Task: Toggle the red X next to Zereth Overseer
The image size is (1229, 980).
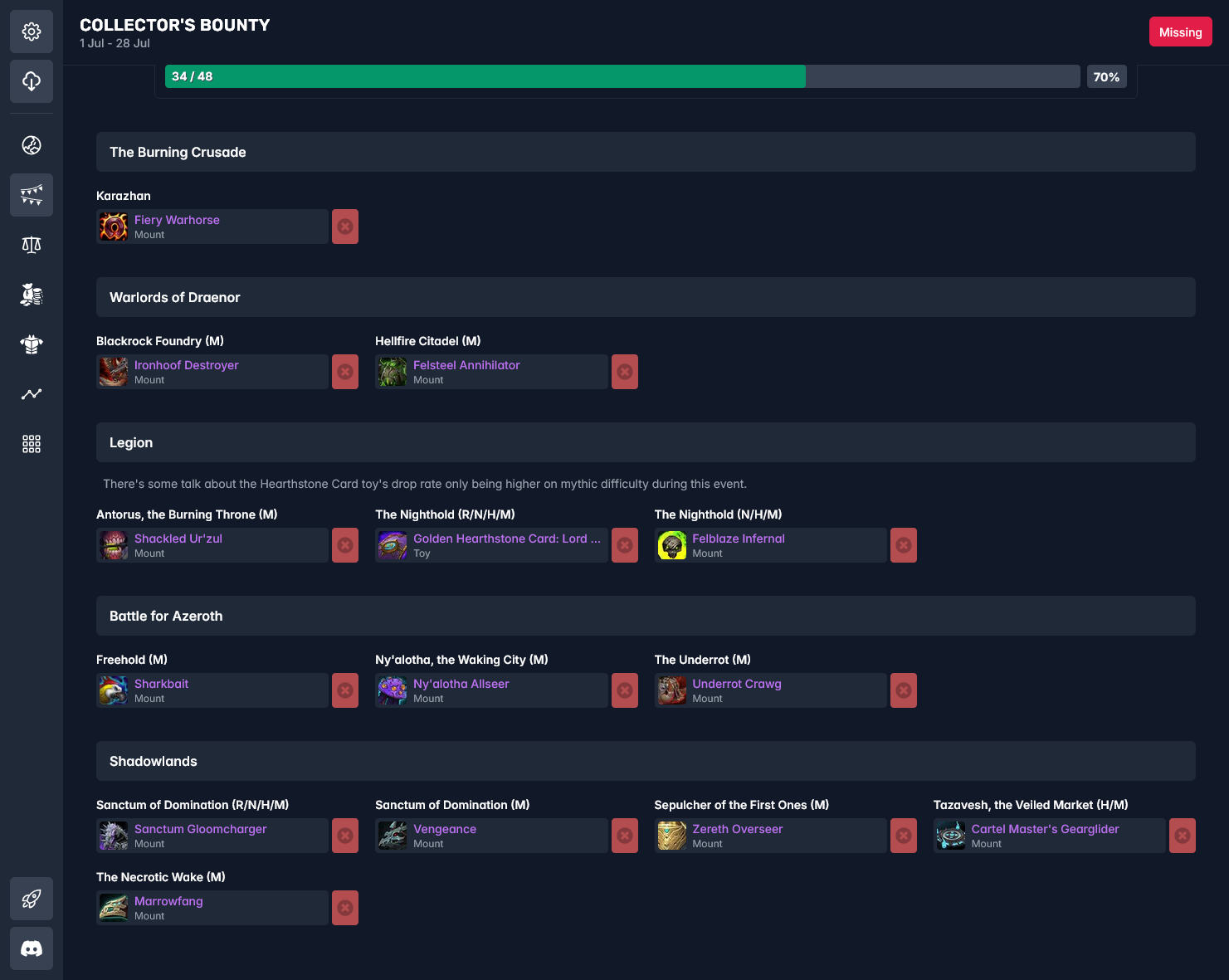Action: [x=904, y=836]
